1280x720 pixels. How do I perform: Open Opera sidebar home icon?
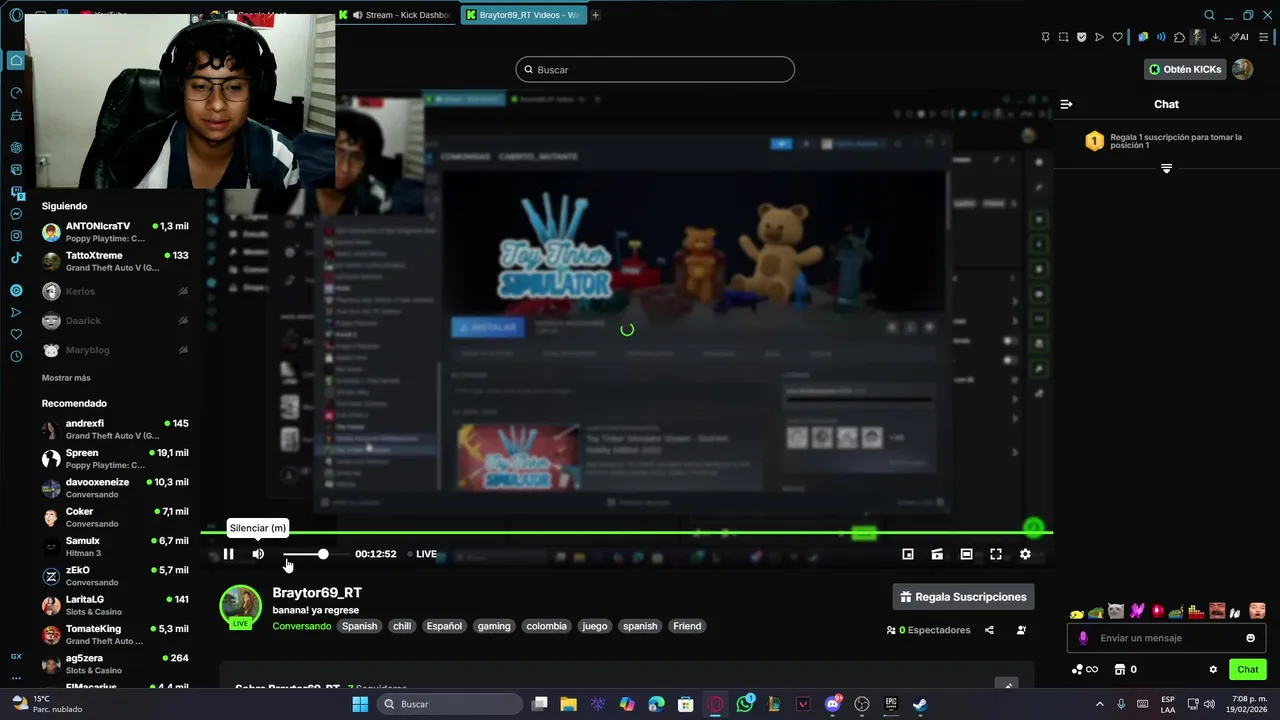point(16,60)
